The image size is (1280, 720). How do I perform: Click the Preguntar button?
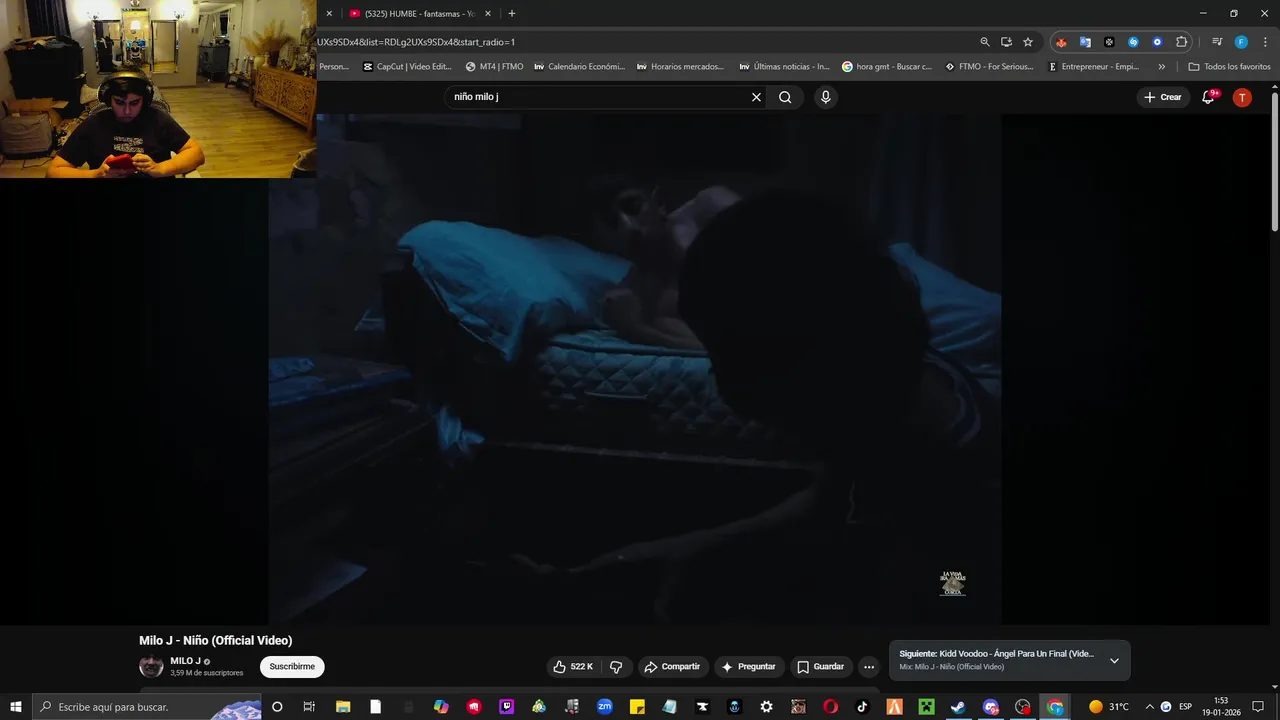[x=749, y=667]
